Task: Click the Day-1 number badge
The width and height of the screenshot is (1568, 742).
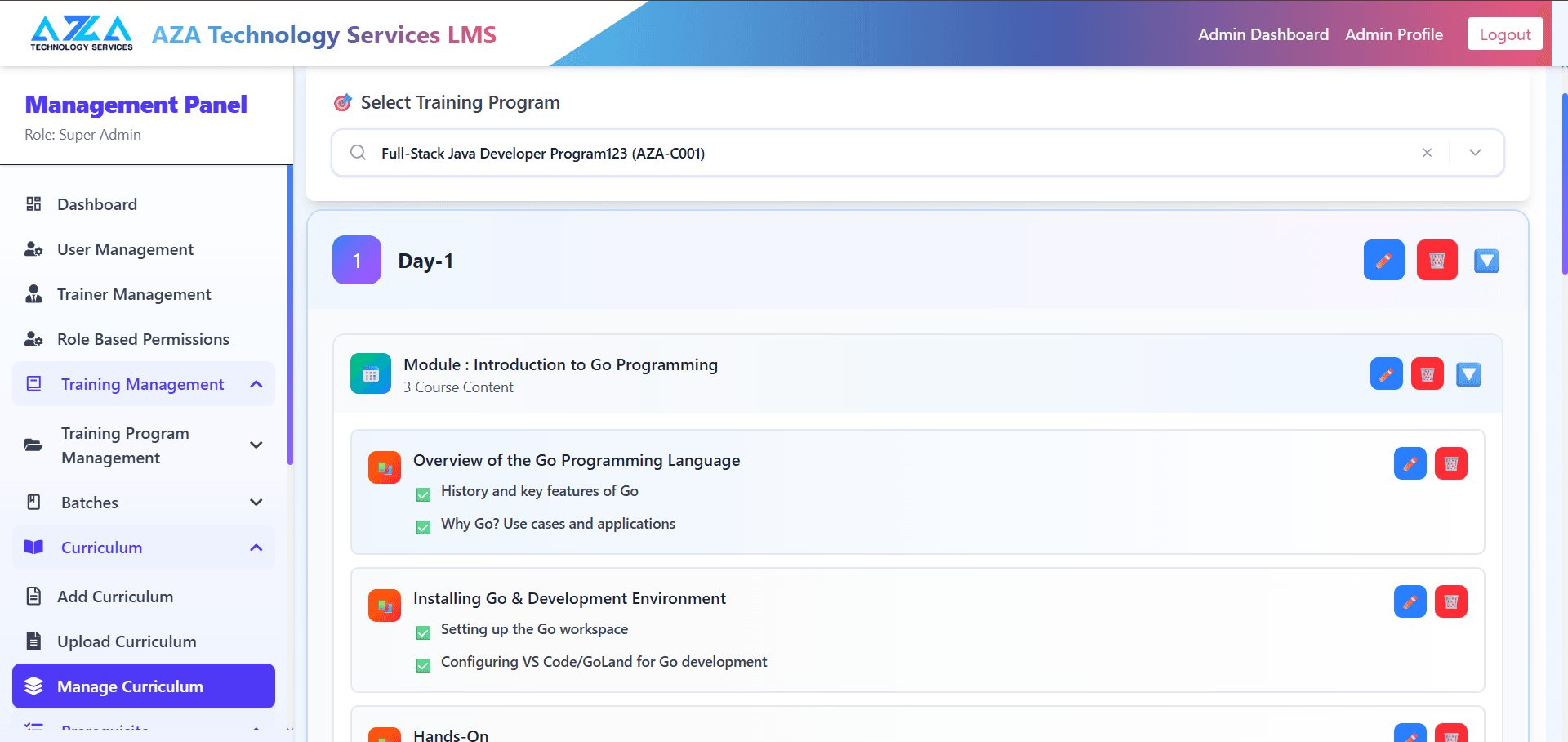Action: [357, 260]
